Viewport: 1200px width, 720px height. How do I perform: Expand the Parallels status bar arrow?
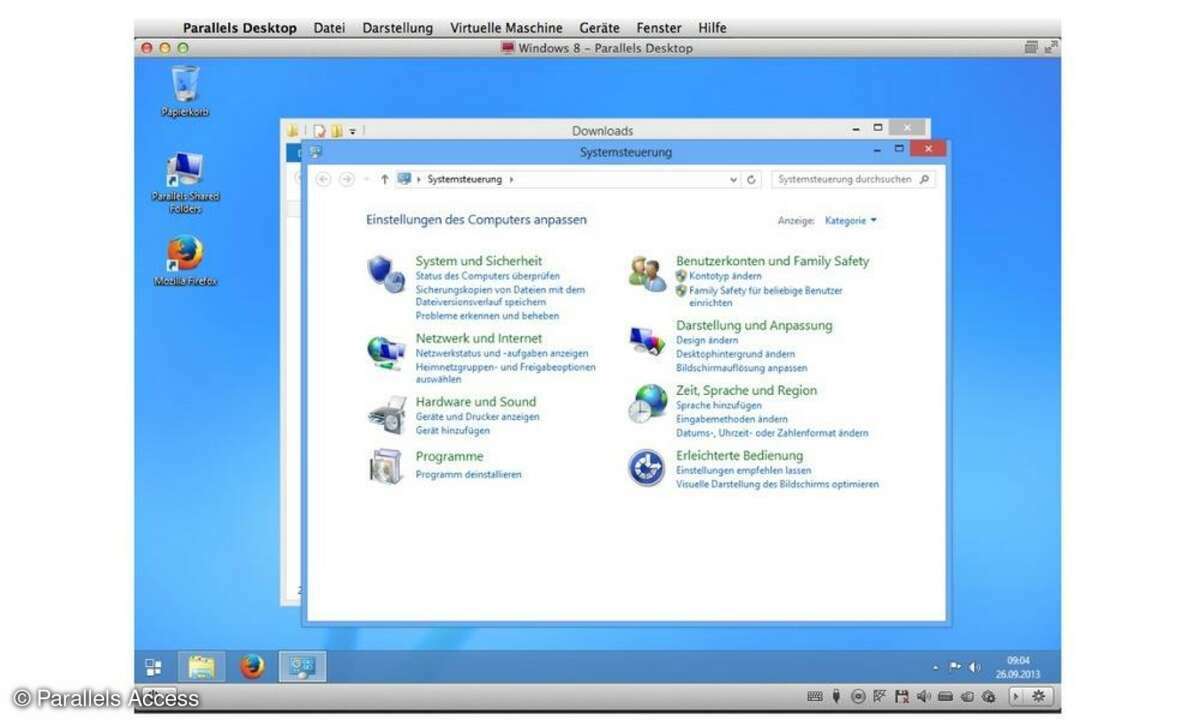pos(1016,696)
